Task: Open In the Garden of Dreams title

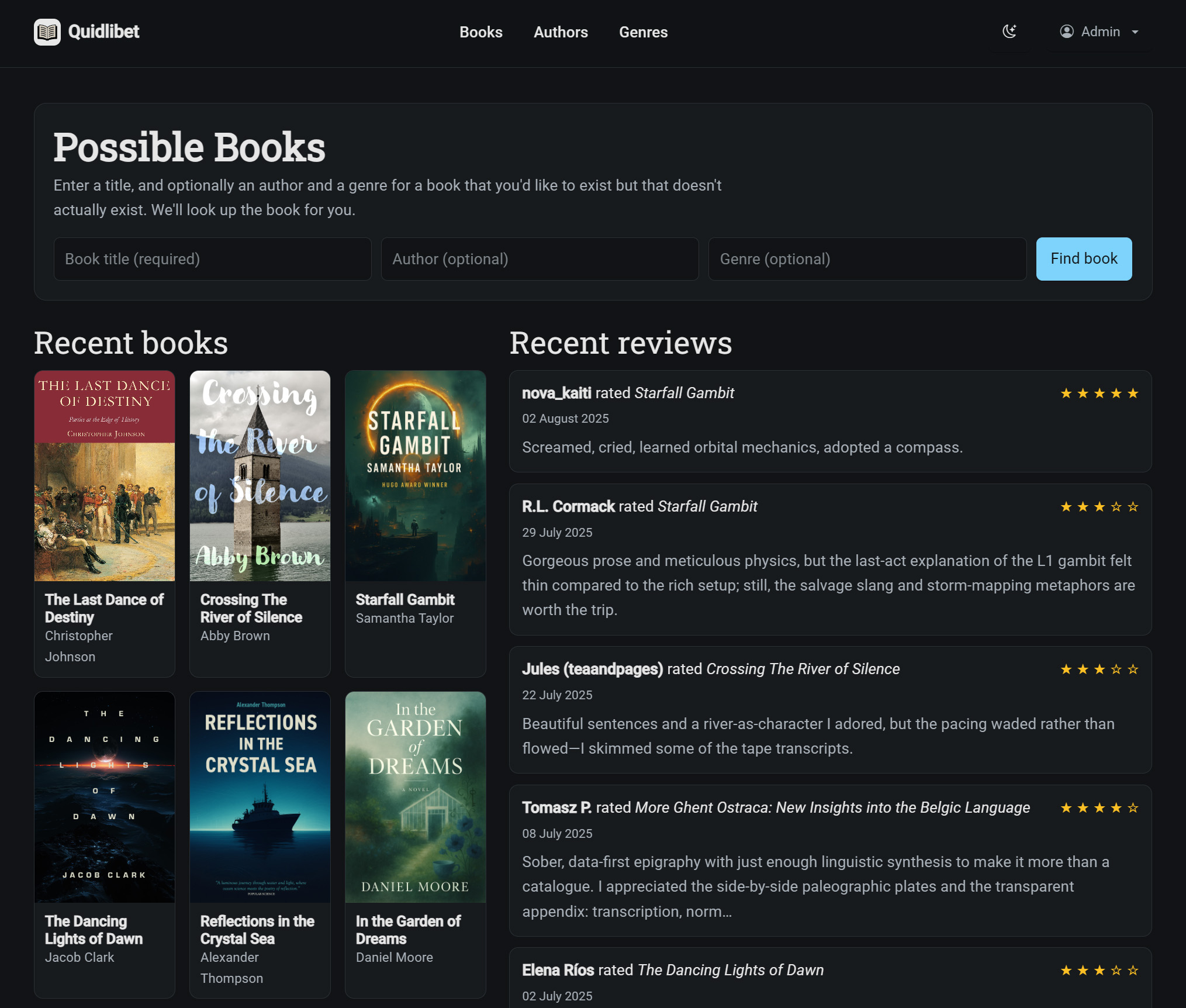Action: [x=408, y=930]
